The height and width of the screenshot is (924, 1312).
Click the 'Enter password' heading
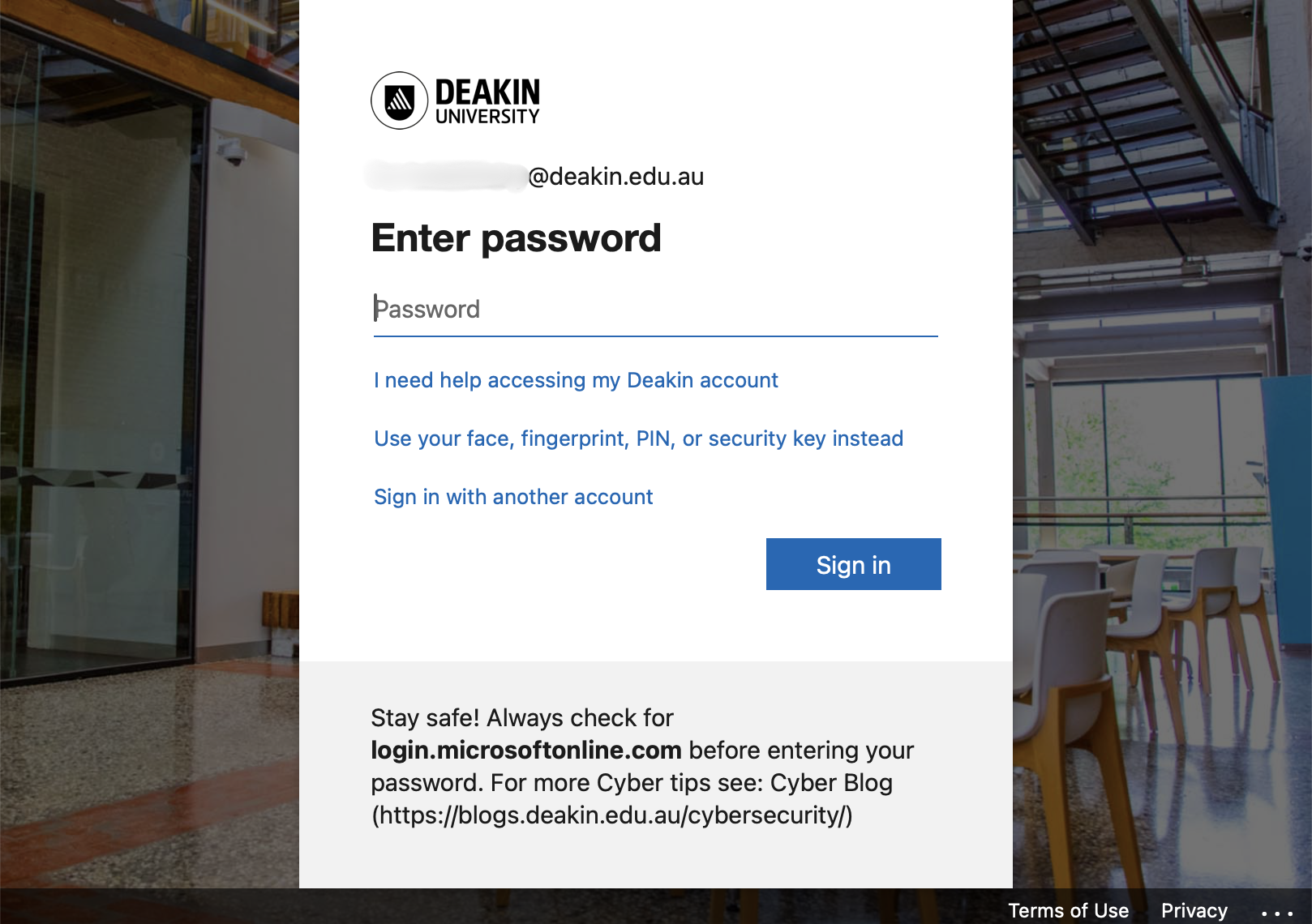tap(517, 237)
